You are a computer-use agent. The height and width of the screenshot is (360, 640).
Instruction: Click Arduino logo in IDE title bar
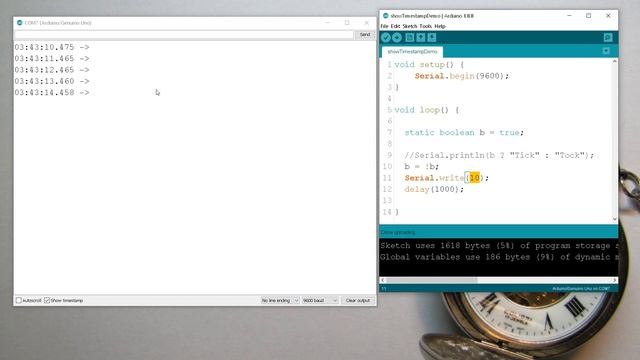click(385, 16)
